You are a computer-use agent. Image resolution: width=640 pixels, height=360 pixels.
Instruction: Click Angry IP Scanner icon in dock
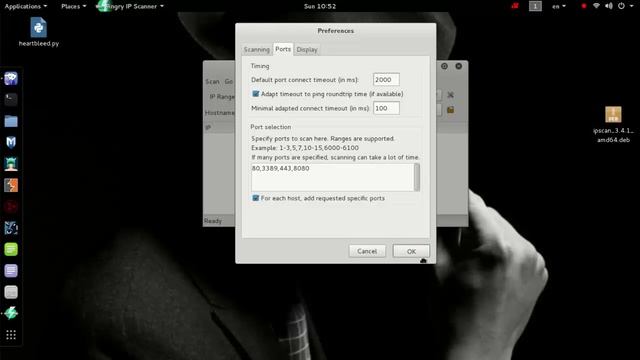coord(11,313)
